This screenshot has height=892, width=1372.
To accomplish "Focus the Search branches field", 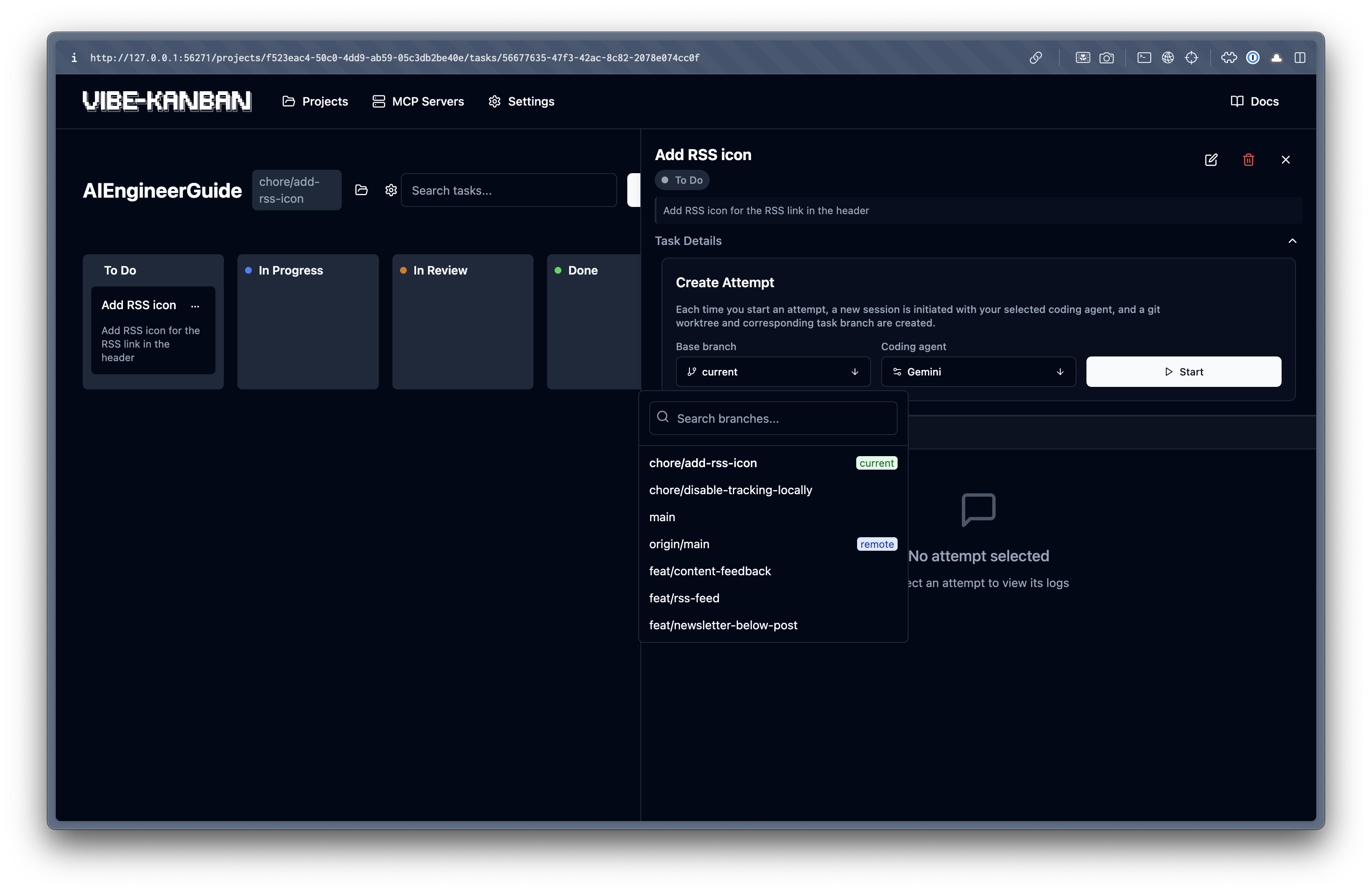I will click(x=773, y=419).
